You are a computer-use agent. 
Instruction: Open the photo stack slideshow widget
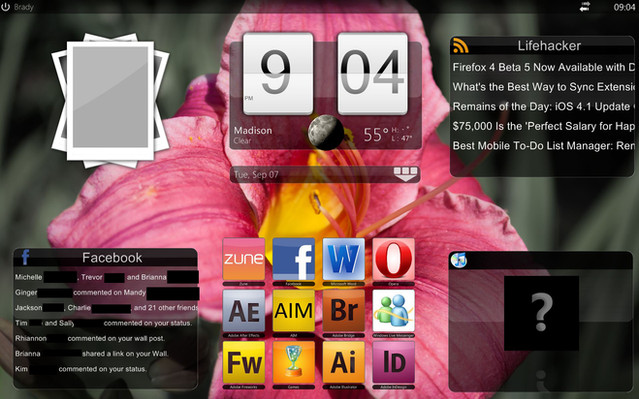110,101
